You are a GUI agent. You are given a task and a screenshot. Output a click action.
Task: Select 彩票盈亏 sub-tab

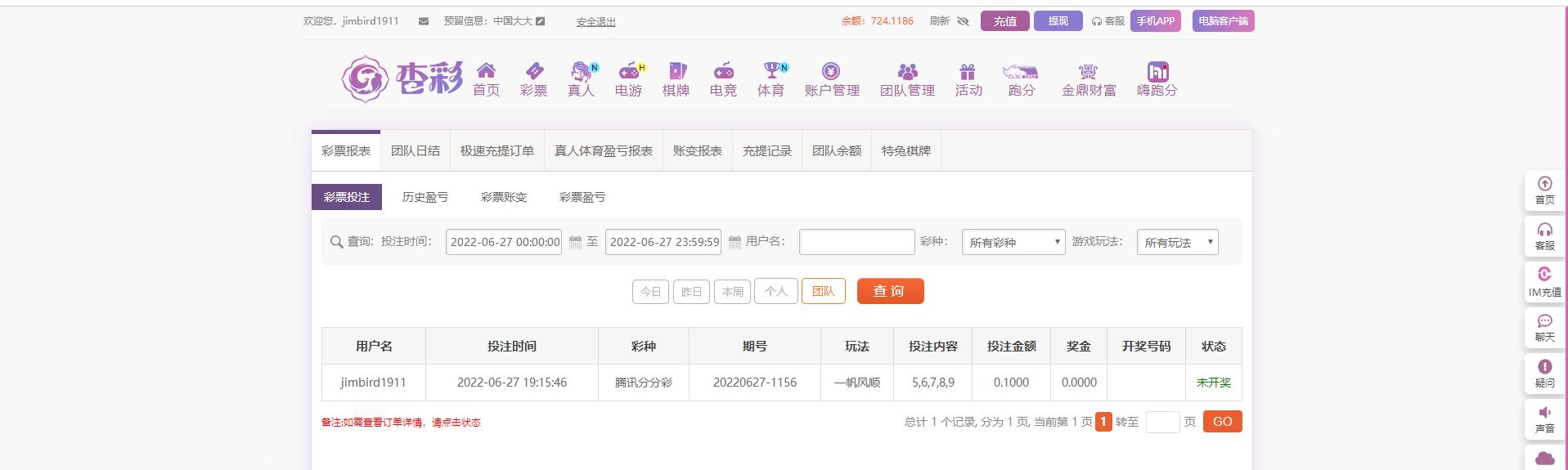(x=582, y=197)
